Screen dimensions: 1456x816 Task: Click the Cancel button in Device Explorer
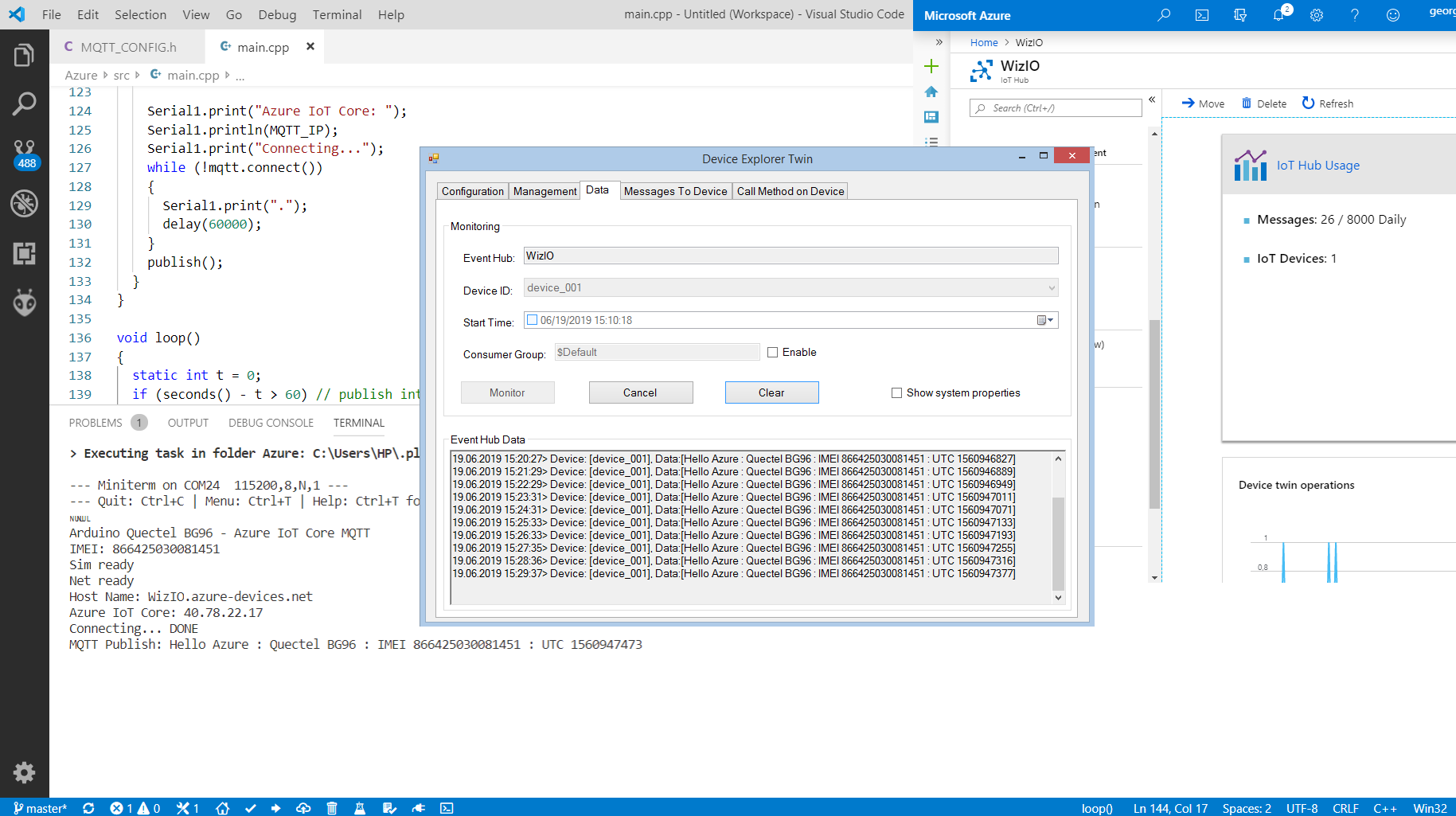(x=641, y=392)
